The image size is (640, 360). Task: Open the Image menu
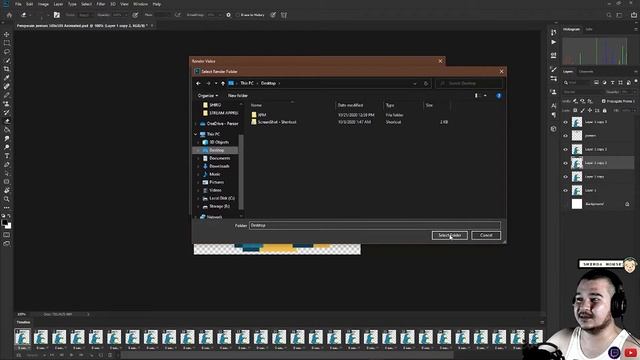tap(43, 4)
